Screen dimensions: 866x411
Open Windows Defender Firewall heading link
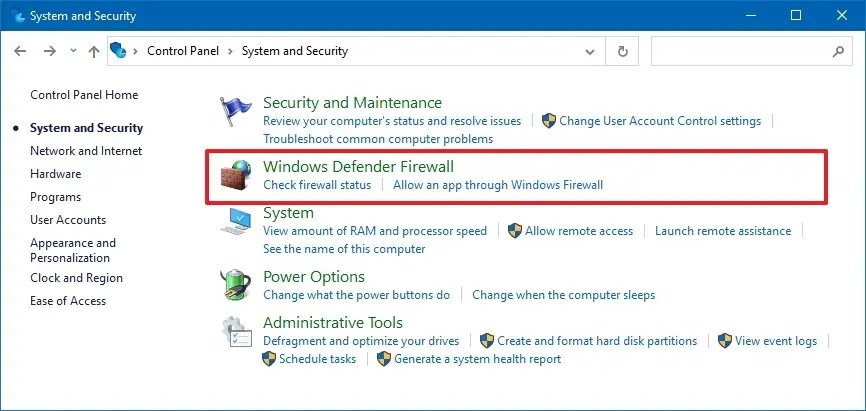tap(358, 166)
